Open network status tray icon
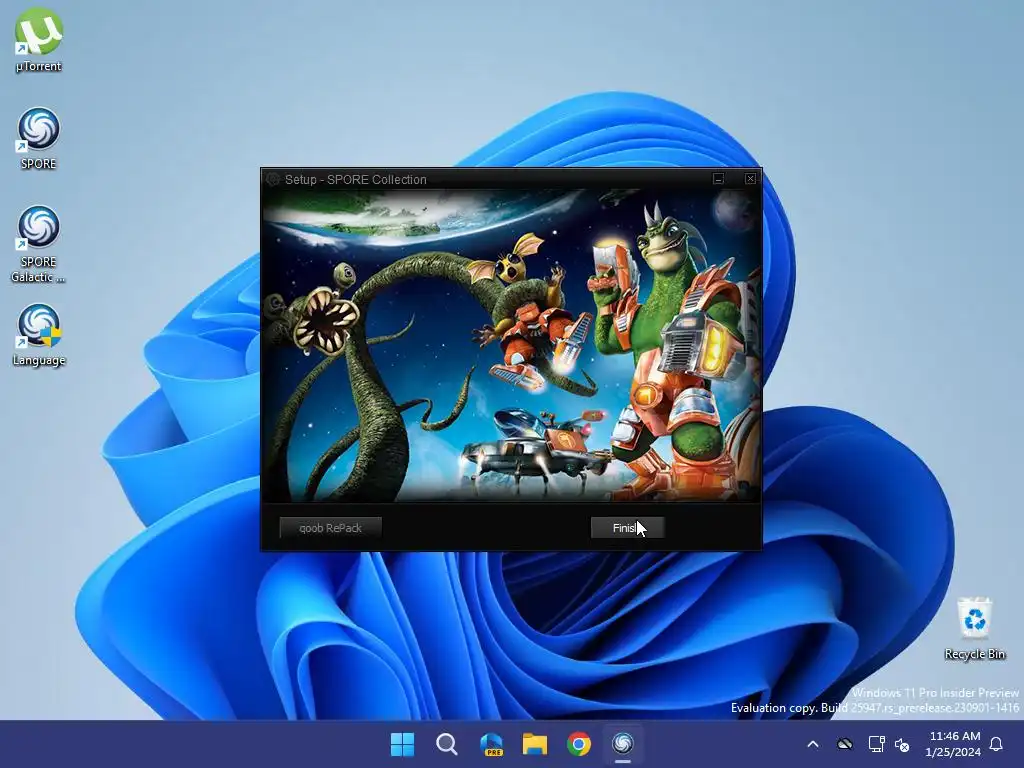Image resolution: width=1024 pixels, height=768 pixels. [x=876, y=744]
